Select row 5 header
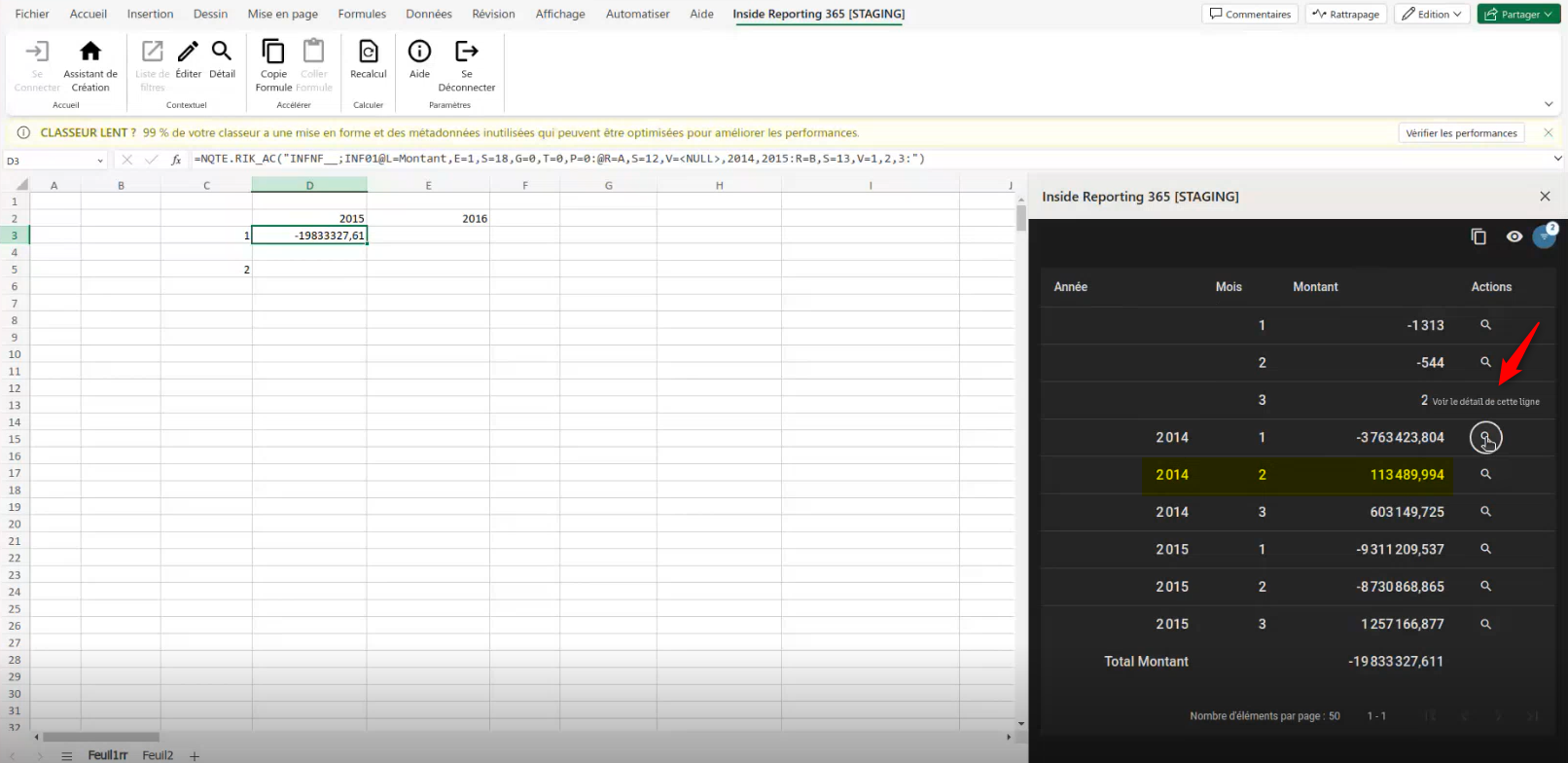 (x=15, y=270)
